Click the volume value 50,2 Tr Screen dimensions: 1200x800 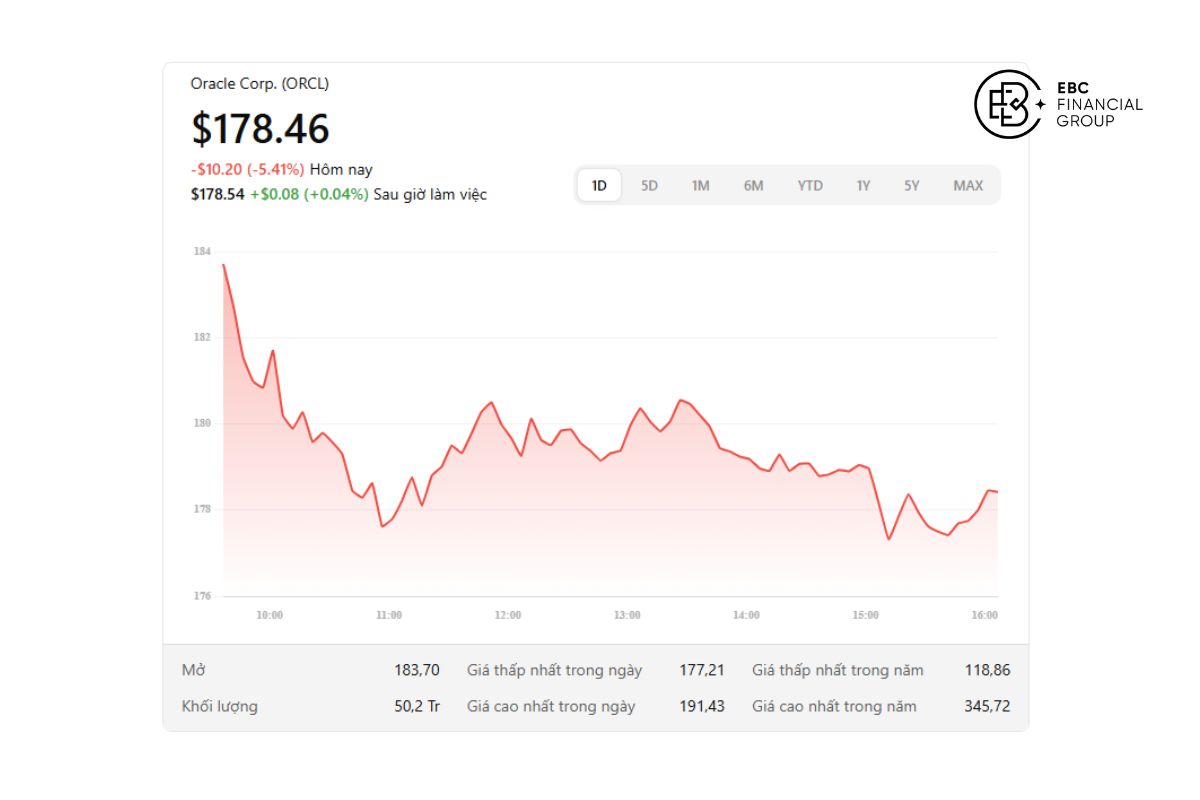click(x=416, y=706)
